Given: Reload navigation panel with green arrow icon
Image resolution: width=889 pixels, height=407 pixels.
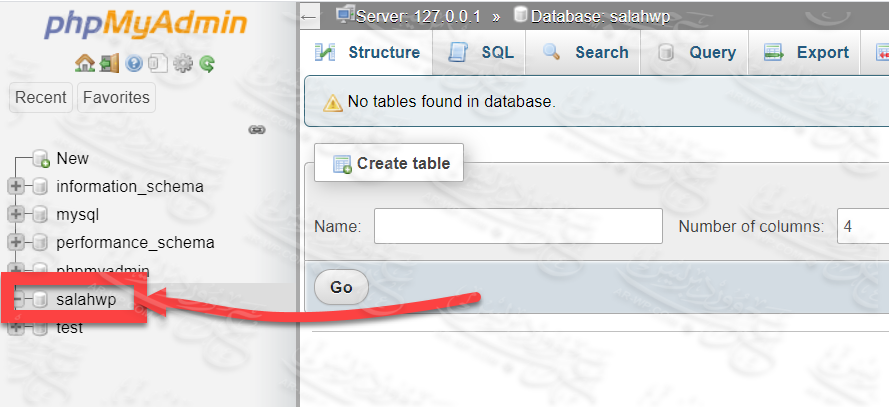Looking at the screenshot, I should pyautogui.click(x=207, y=64).
